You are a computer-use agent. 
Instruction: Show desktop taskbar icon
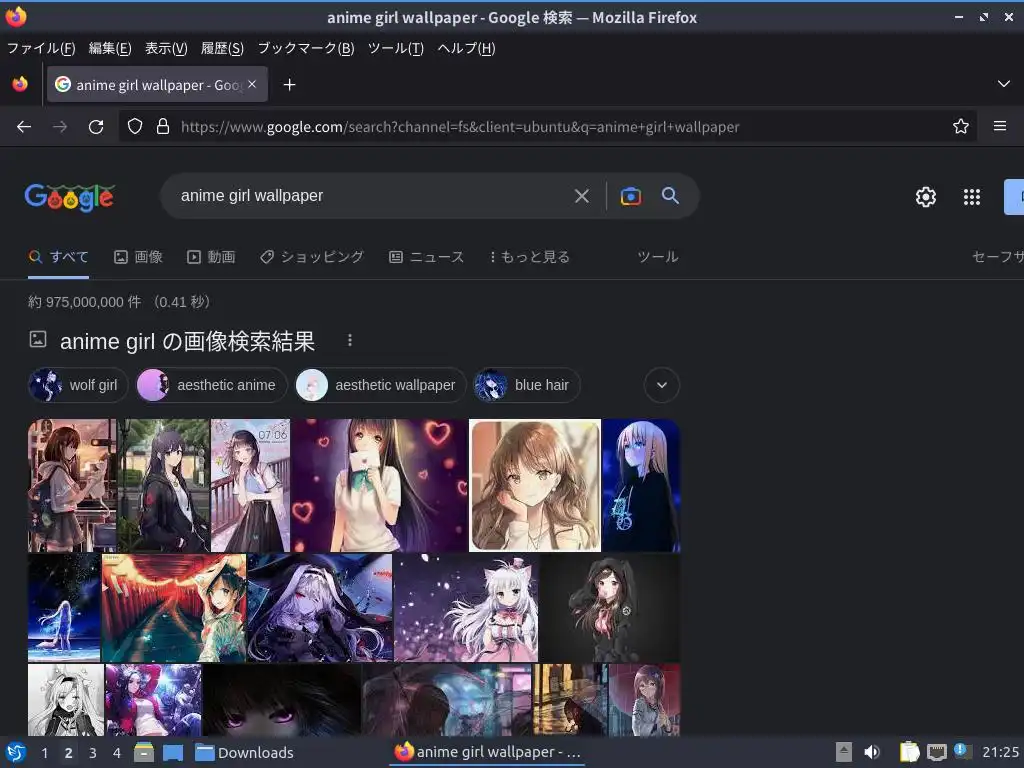tap(172, 752)
